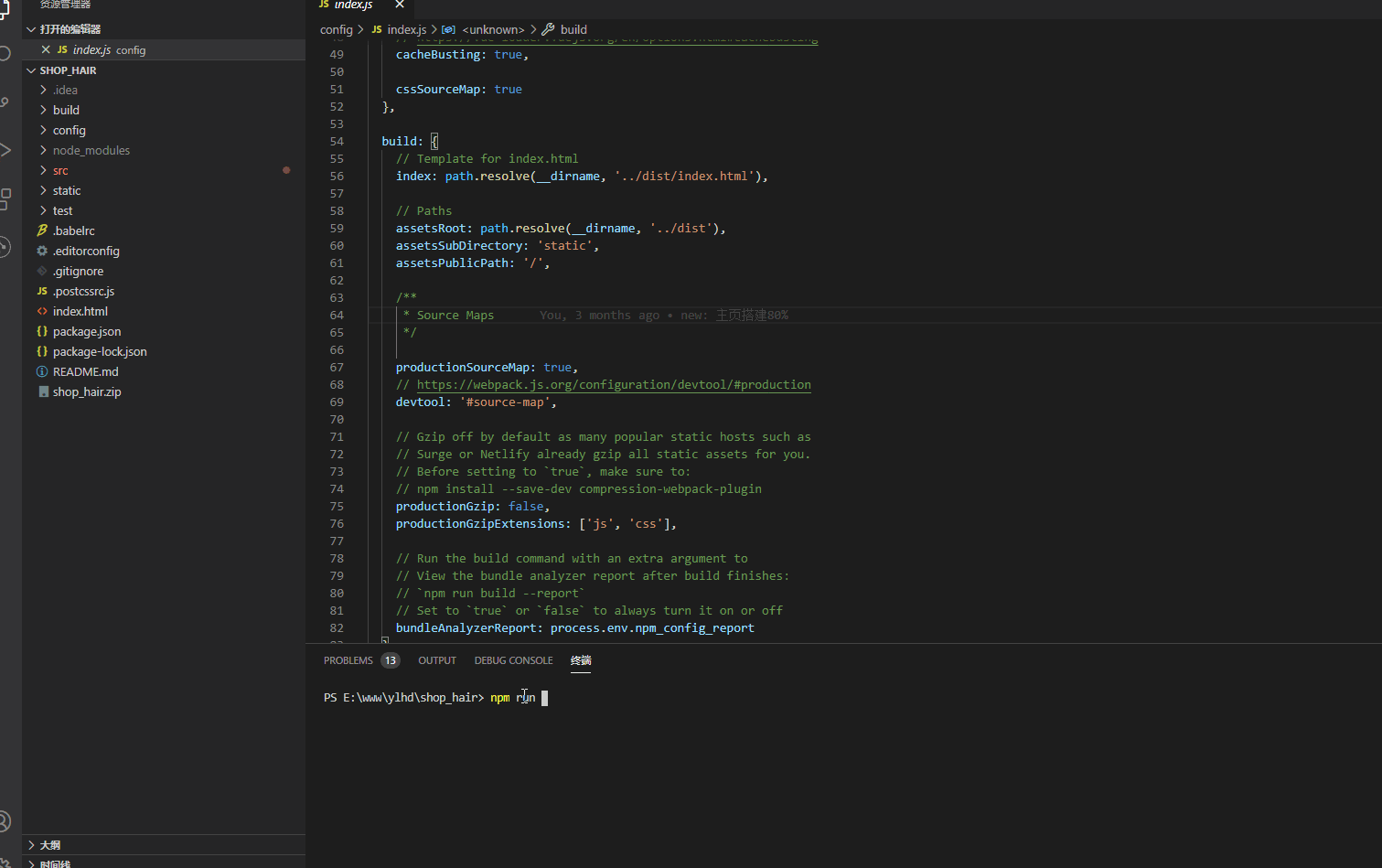
Task: Click the '* Source Maps' comment text
Action: tap(448, 316)
